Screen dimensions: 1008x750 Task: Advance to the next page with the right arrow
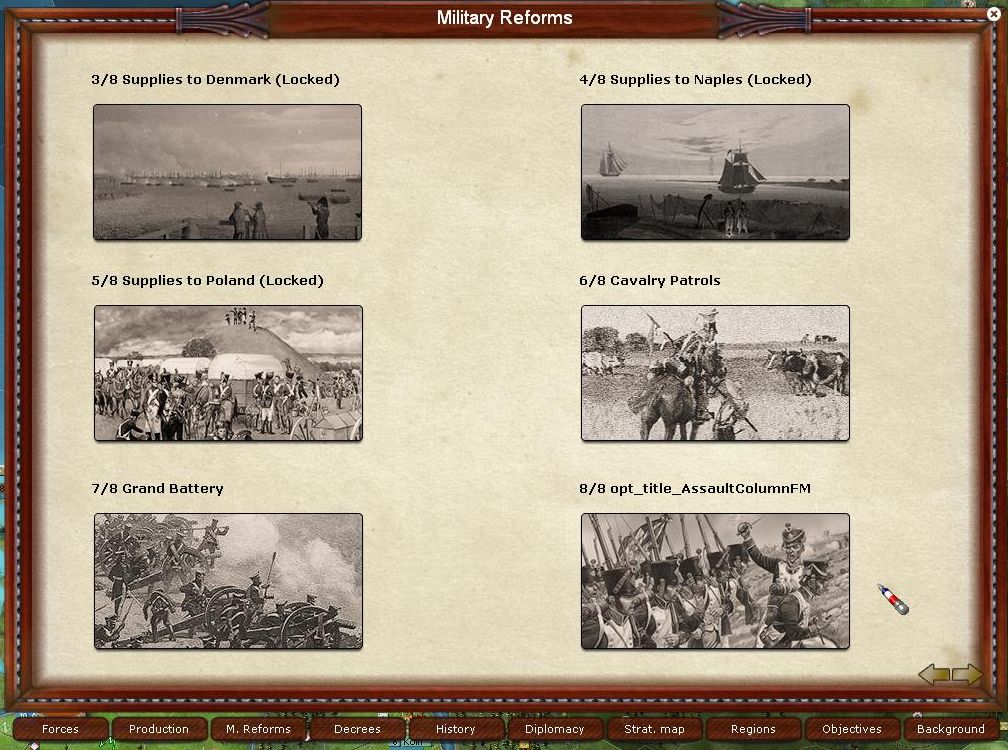967,675
